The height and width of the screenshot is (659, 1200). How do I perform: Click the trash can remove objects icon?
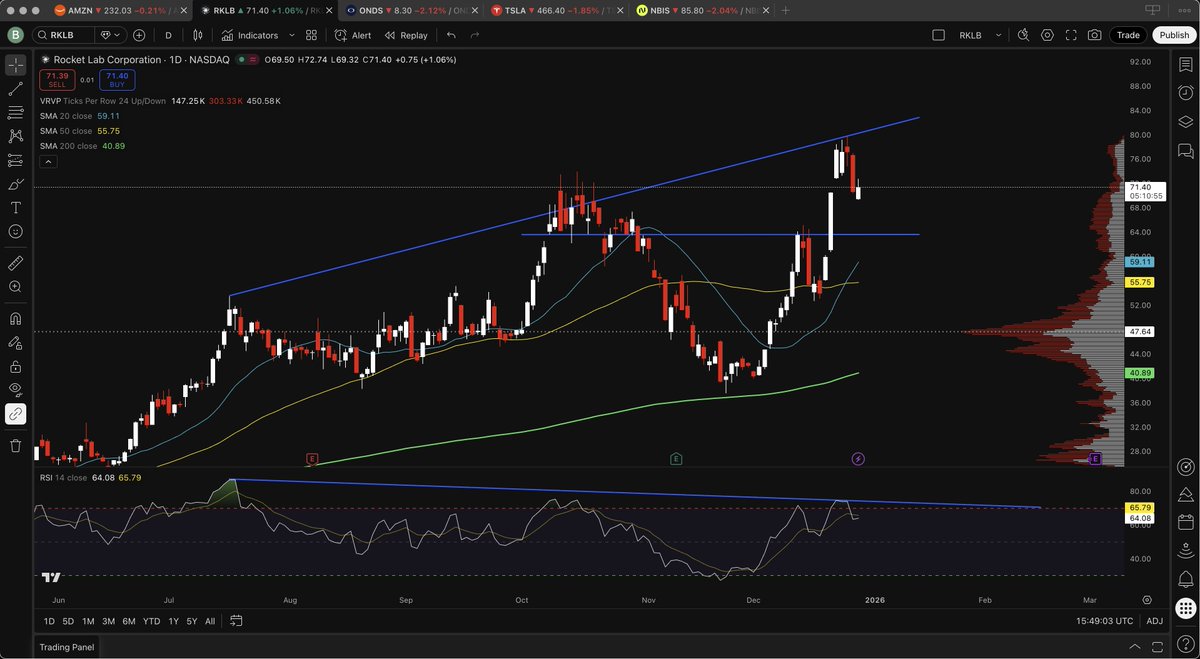15,446
